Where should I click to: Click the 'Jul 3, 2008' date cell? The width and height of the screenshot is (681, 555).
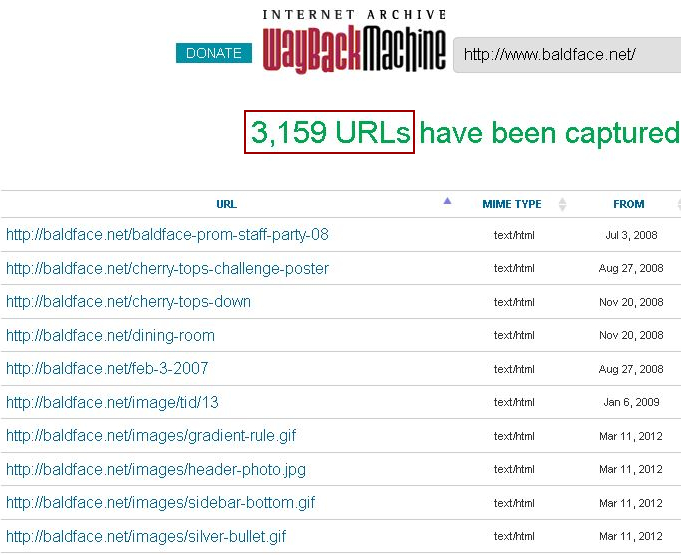click(631, 235)
